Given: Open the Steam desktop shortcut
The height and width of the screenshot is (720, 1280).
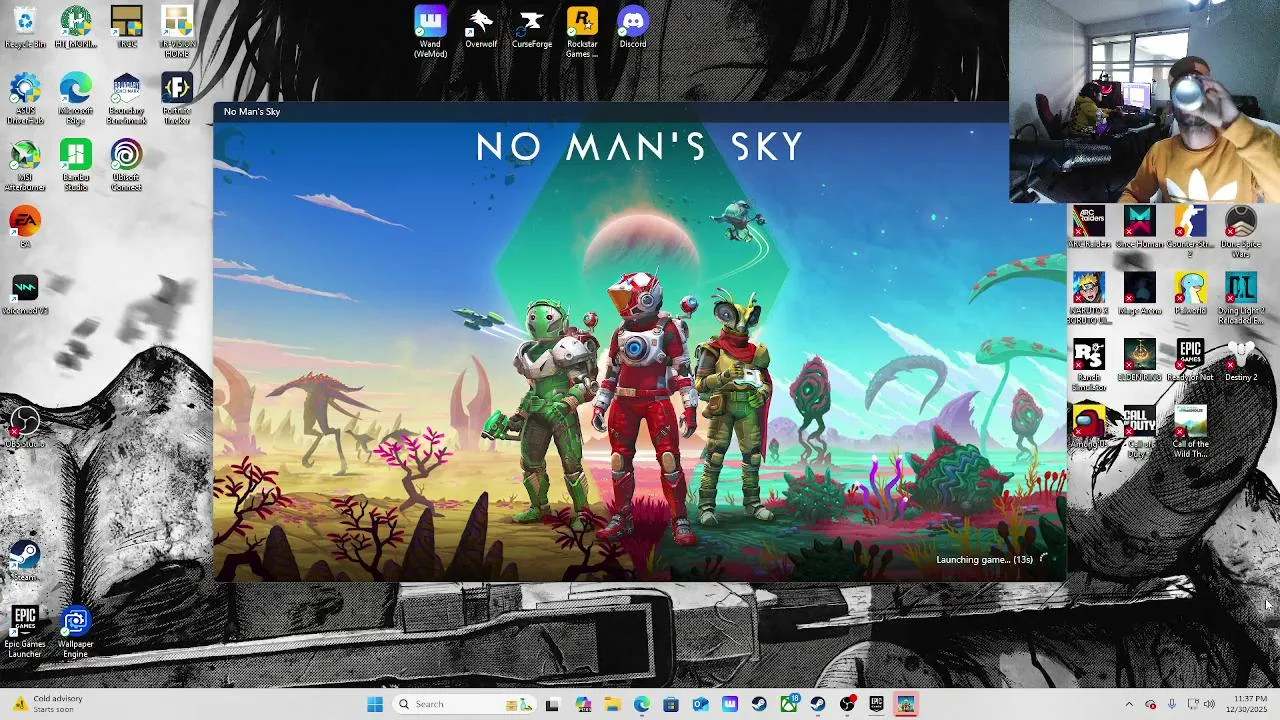Looking at the screenshot, I should pos(25,561).
